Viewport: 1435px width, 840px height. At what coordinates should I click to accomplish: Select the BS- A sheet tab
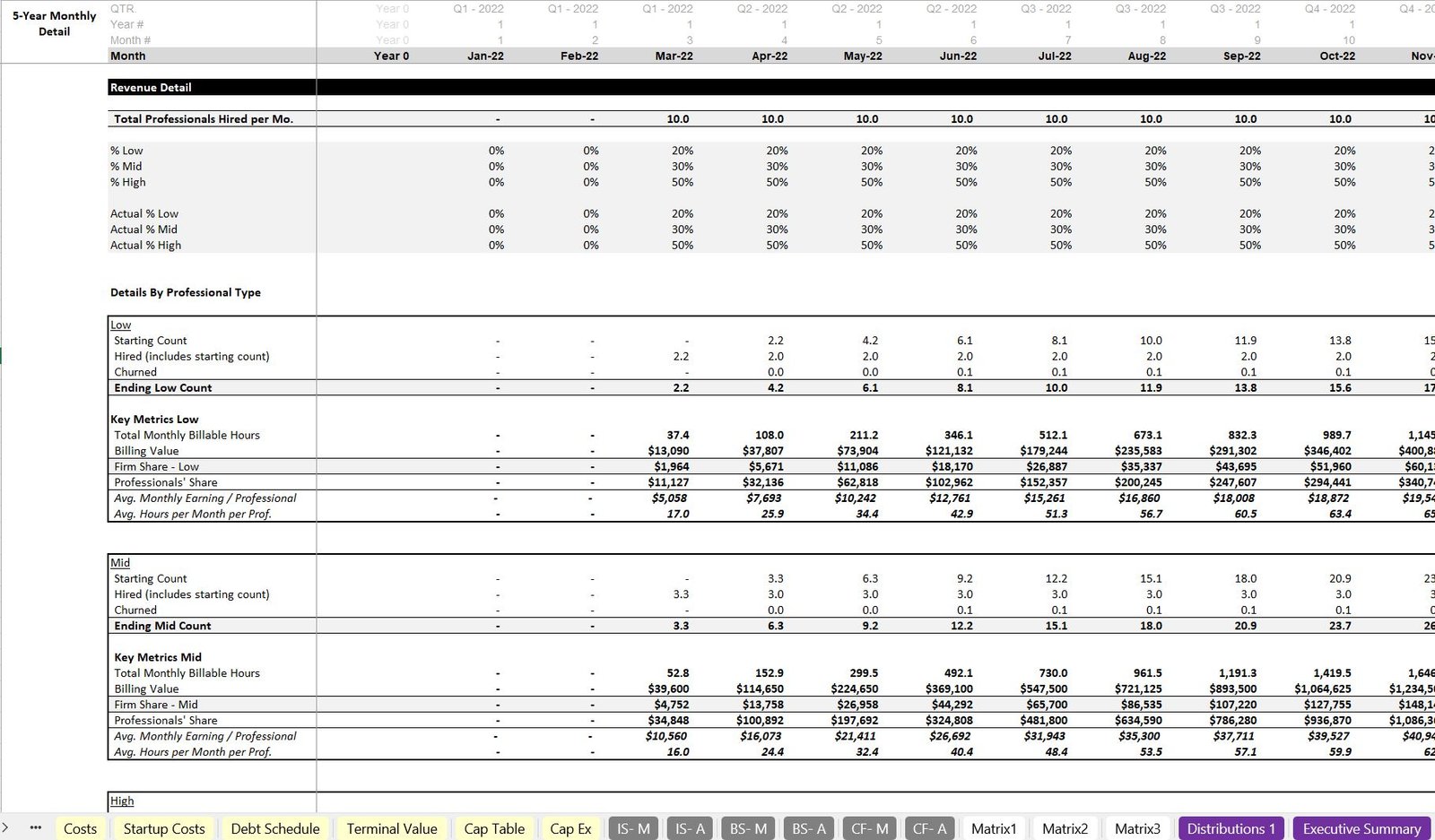809,829
